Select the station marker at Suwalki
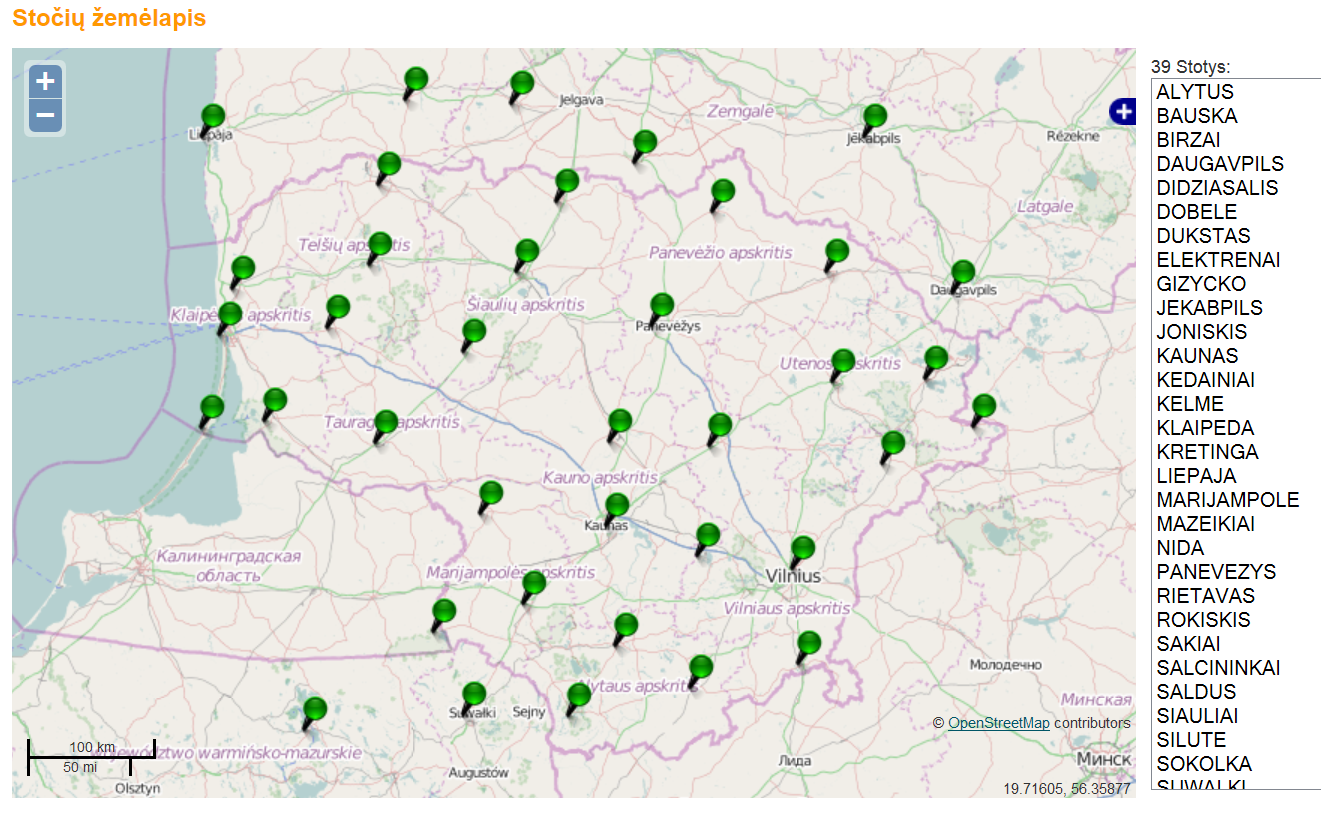Screen dimensions: 1321x825 tap(472, 699)
